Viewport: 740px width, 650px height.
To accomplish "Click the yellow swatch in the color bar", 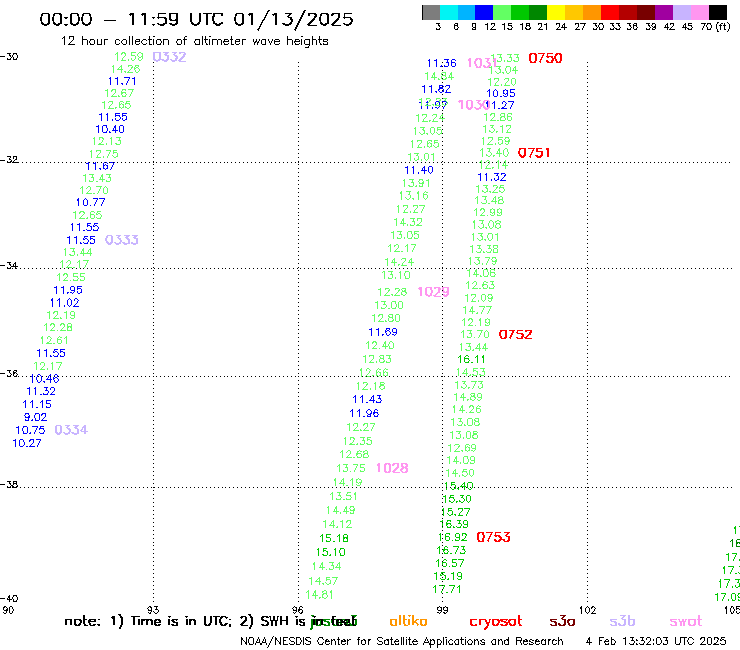I will (x=556, y=12).
